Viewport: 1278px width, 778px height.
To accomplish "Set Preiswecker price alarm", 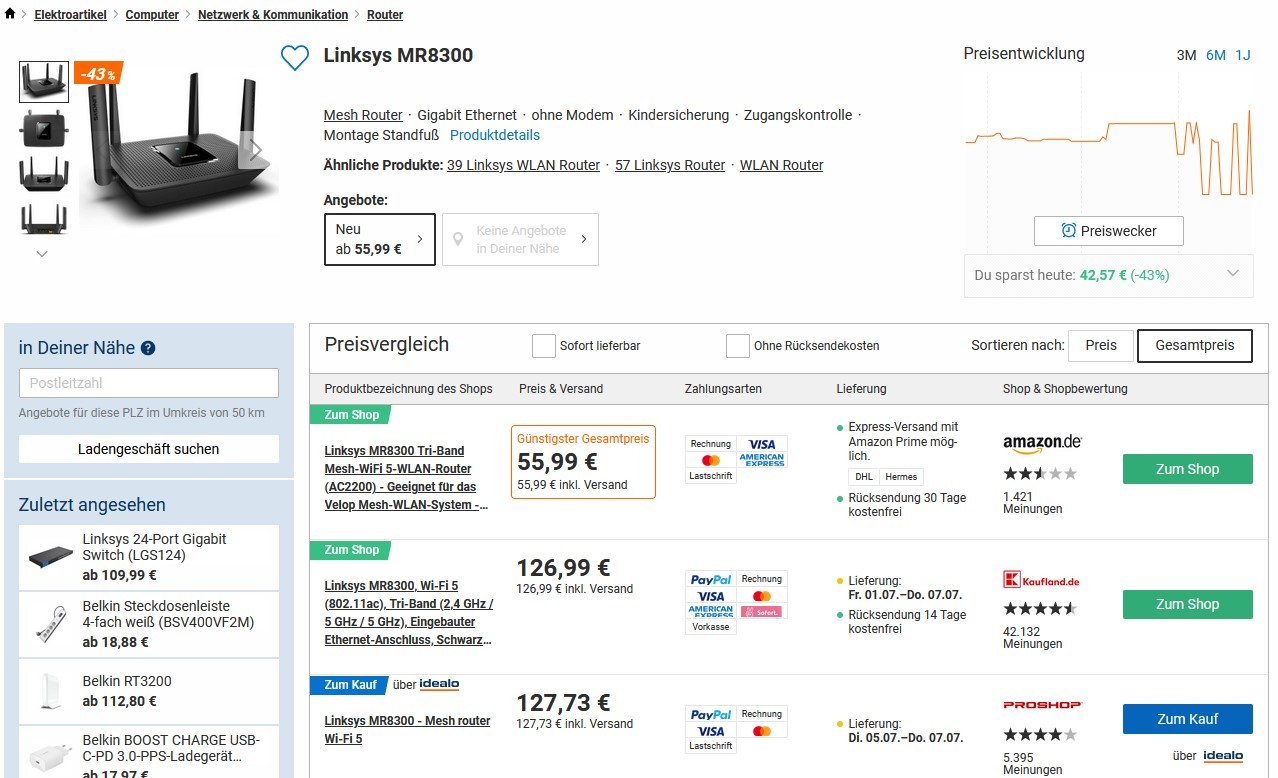I will 1108,231.
